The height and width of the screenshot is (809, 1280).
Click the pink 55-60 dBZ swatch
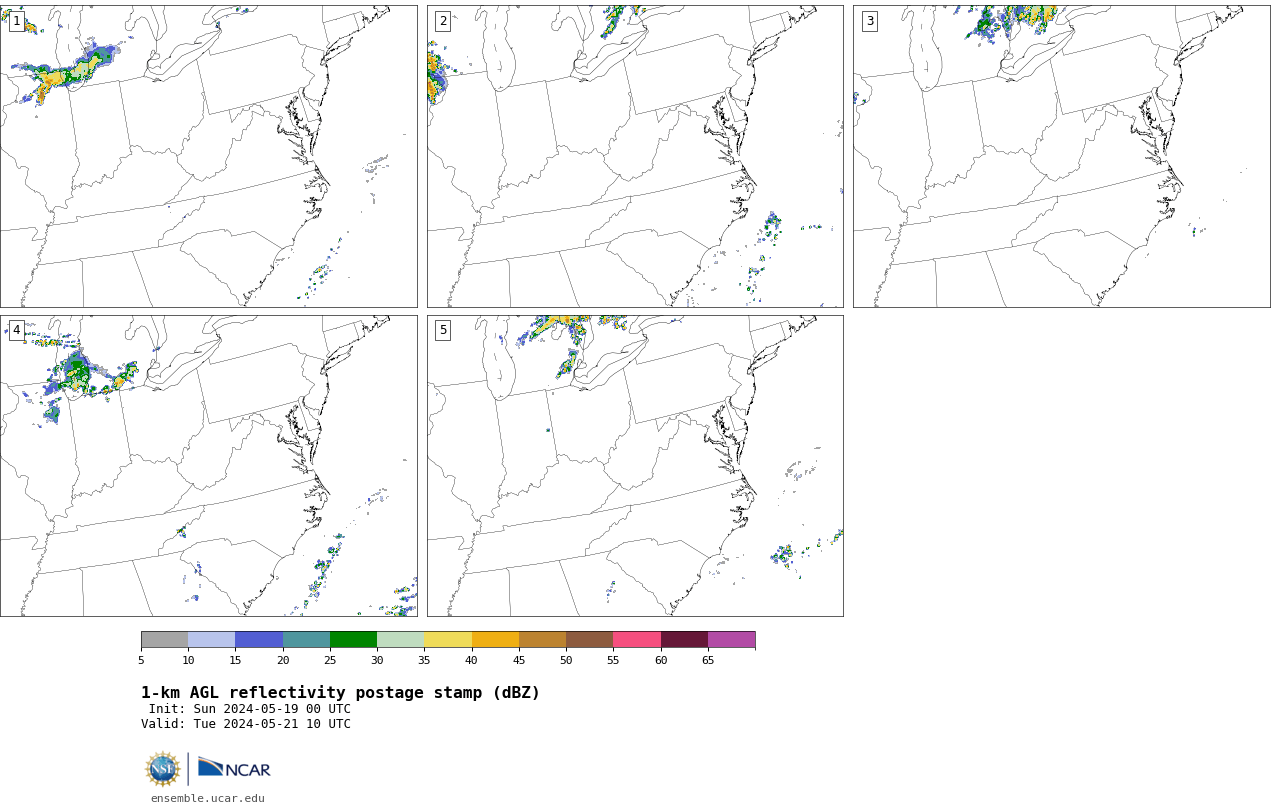click(637, 640)
